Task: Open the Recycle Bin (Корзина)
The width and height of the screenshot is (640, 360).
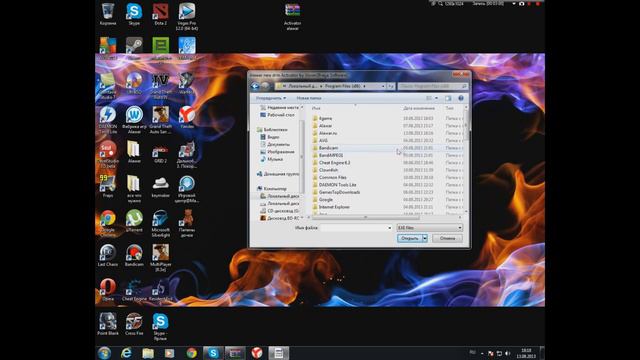Action: (108, 14)
